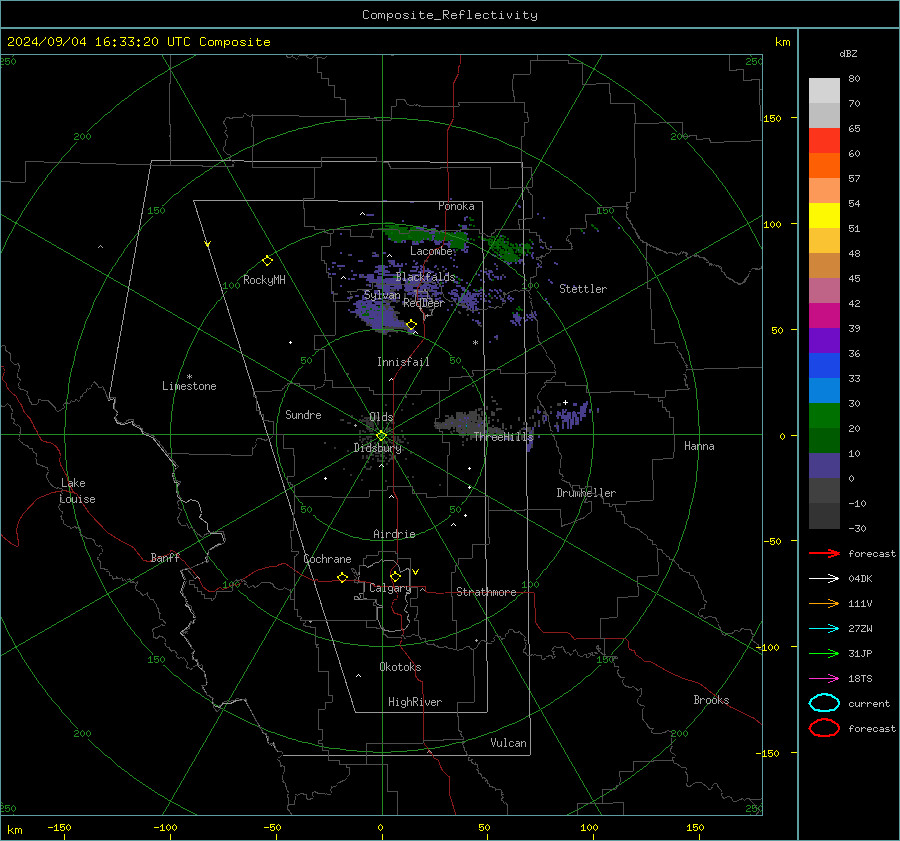Screen dimensions: 900x841
Task: Click the 'Ponoka' town label
Action: point(456,206)
